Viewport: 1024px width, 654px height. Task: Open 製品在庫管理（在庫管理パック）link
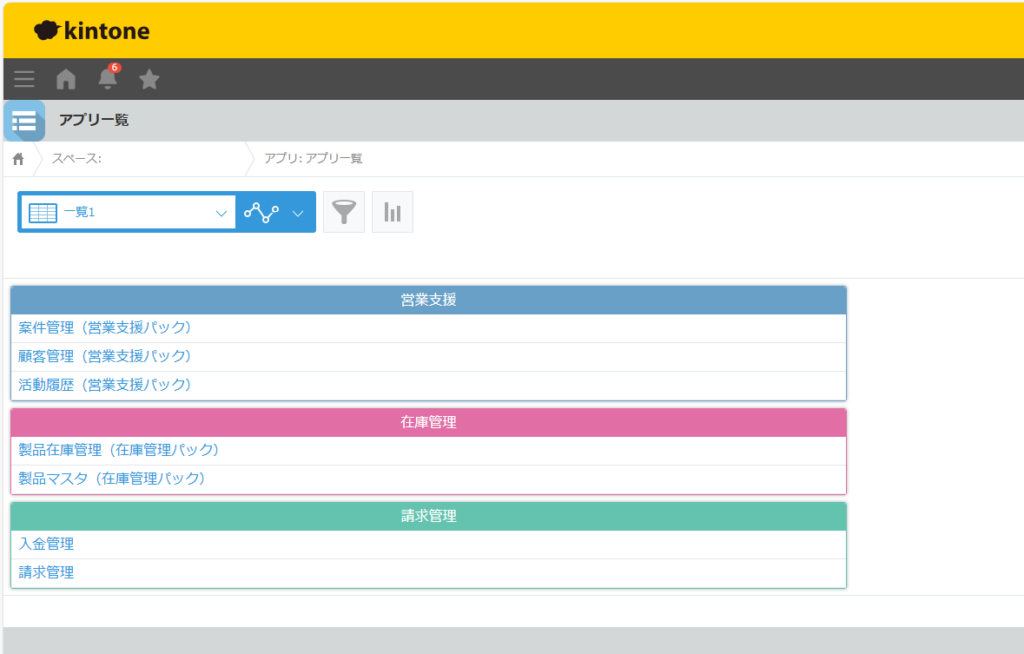[x=118, y=450]
